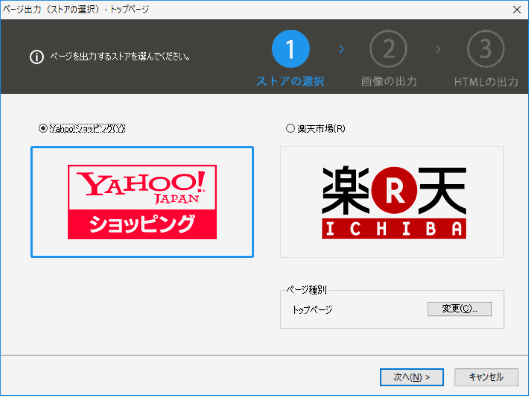Screen dimensions: 529x396
Task: Click the HTMLの出力 step label
Action: [x=486, y=82]
